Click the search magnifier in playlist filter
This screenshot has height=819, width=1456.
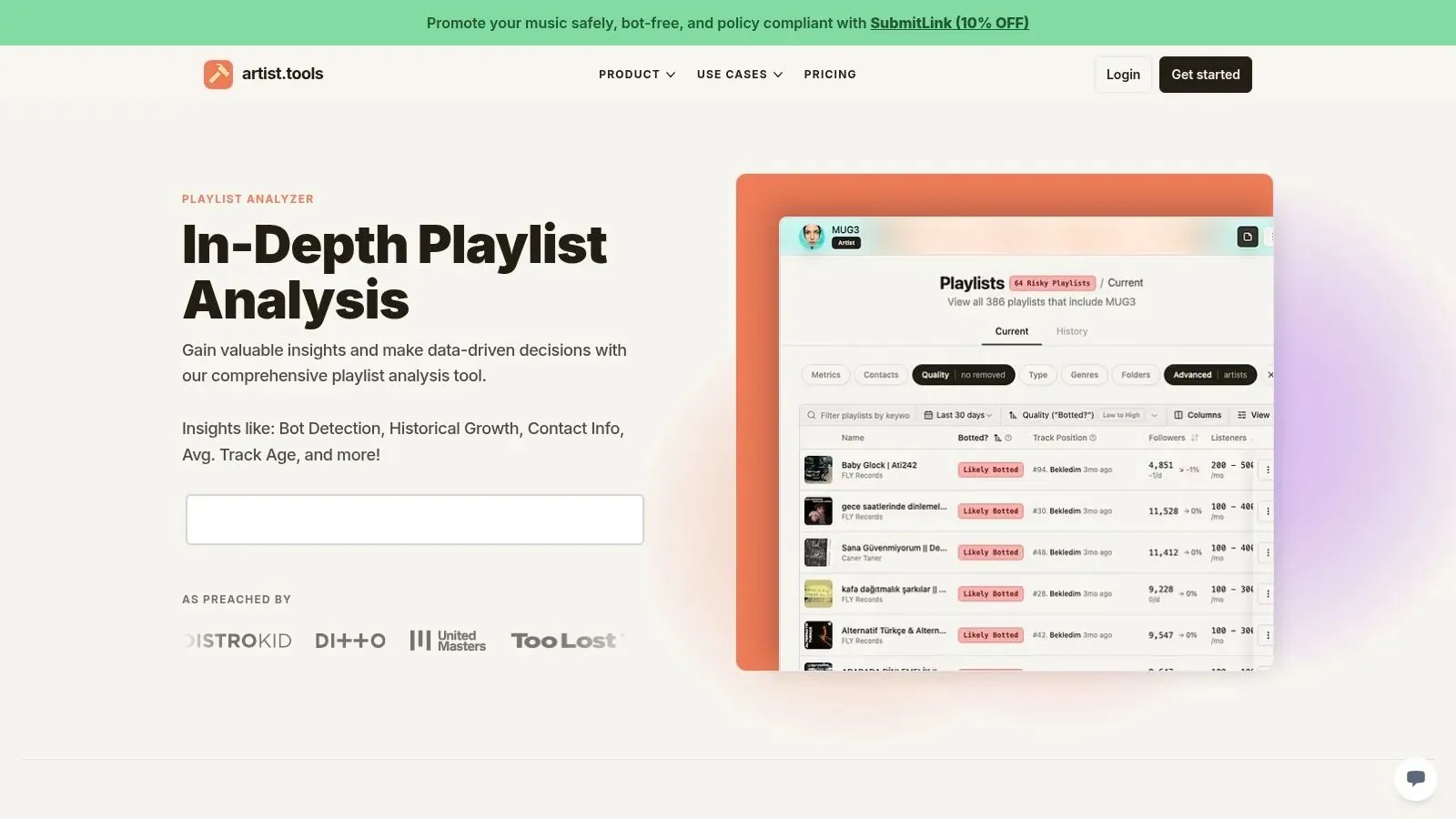click(811, 415)
